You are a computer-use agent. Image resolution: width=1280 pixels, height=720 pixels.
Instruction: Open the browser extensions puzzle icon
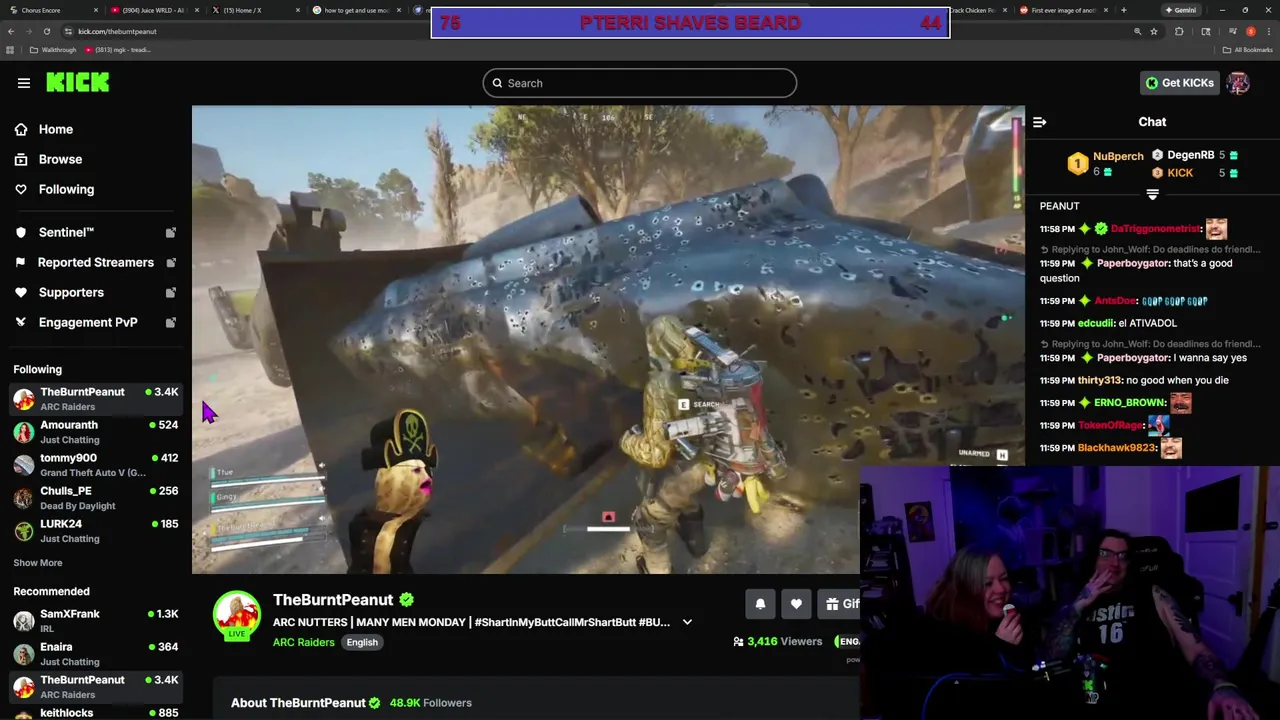(x=1179, y=31)
